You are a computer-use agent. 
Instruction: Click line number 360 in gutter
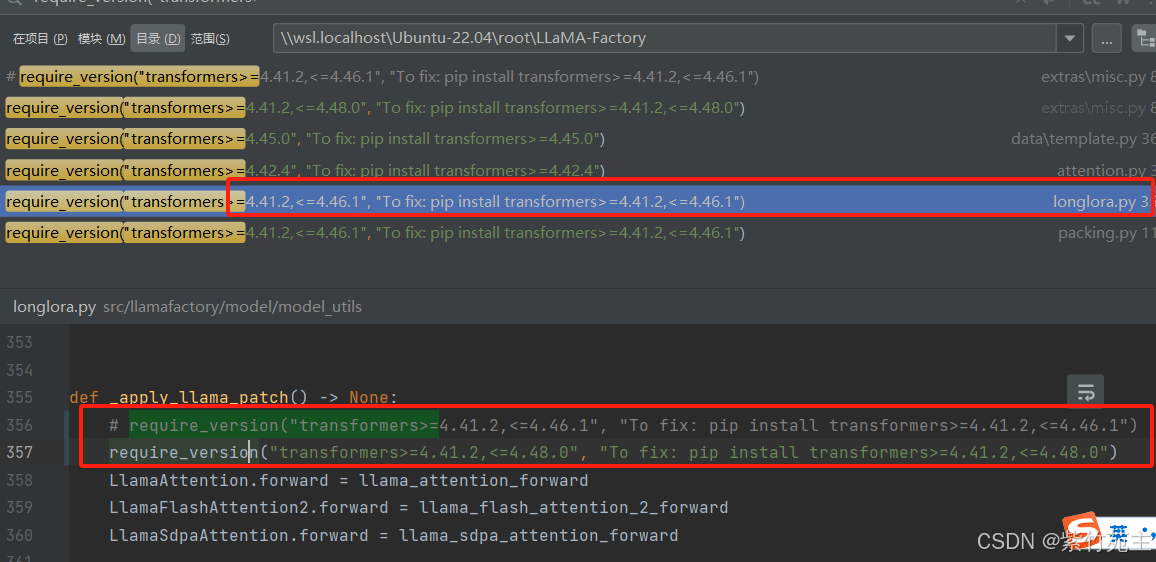(19, 535)
